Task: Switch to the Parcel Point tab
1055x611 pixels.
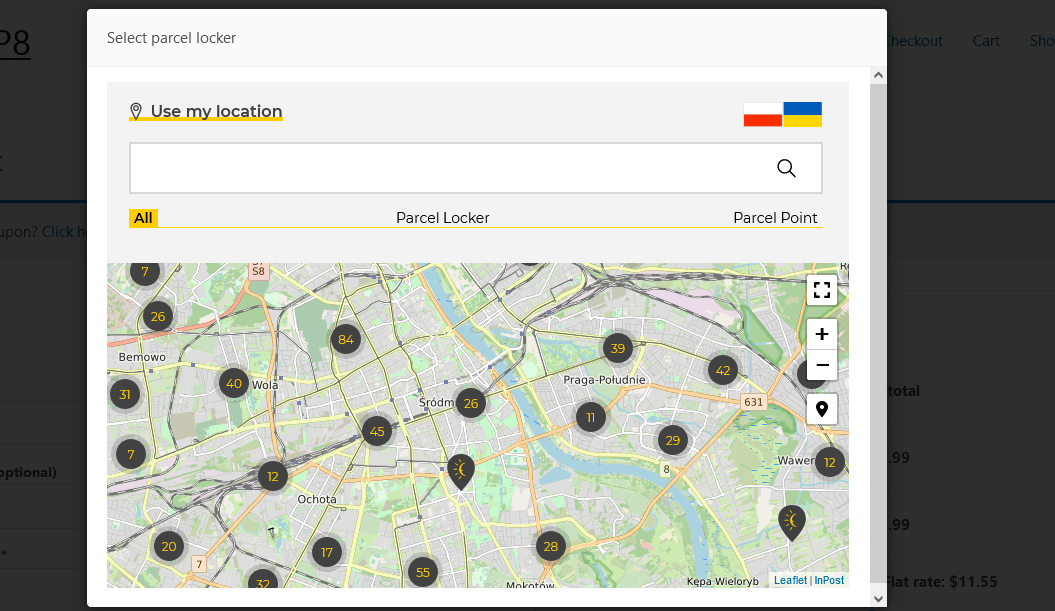Action: tap(775, 218)
